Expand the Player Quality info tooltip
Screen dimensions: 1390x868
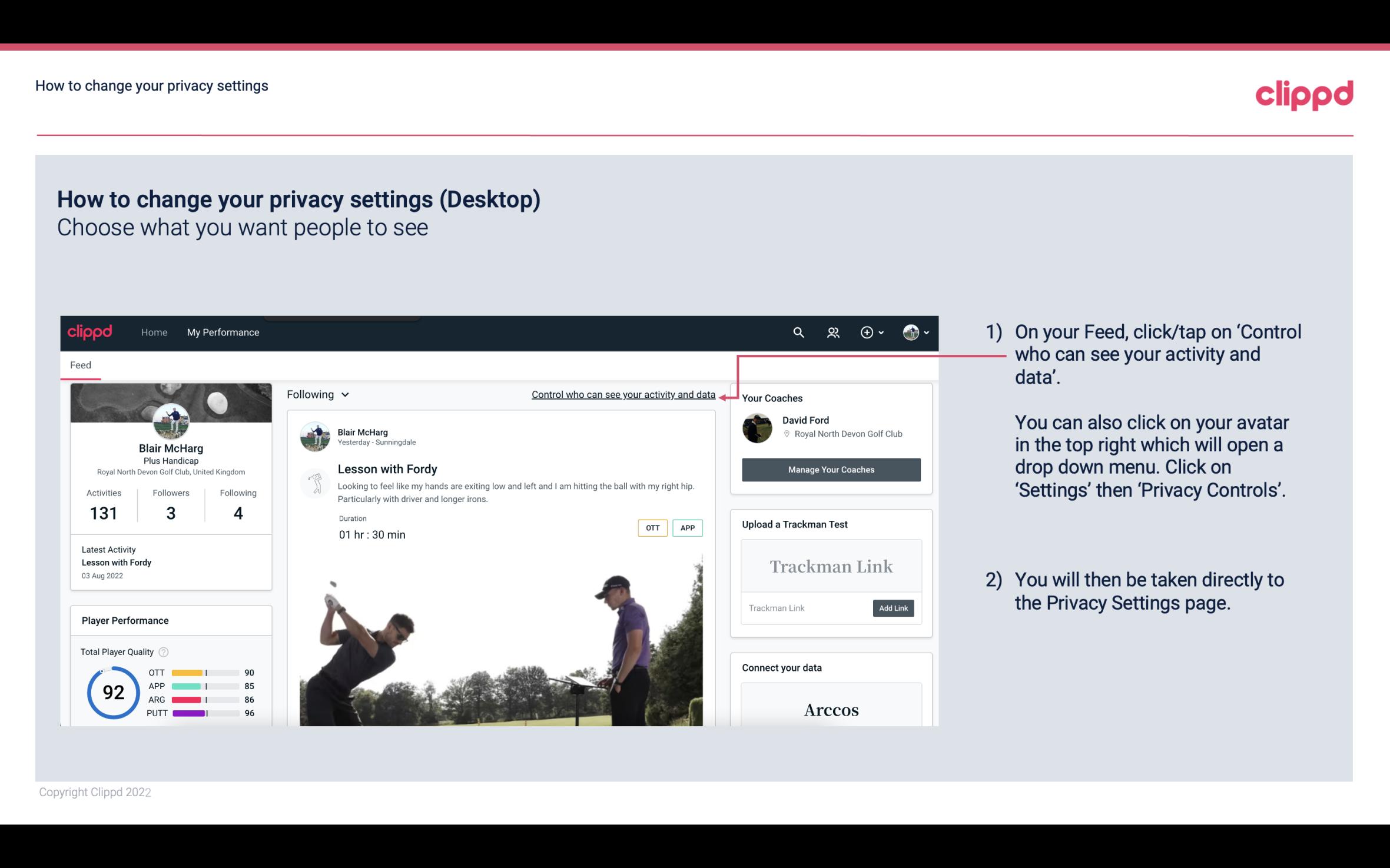[x=165, y=651]
